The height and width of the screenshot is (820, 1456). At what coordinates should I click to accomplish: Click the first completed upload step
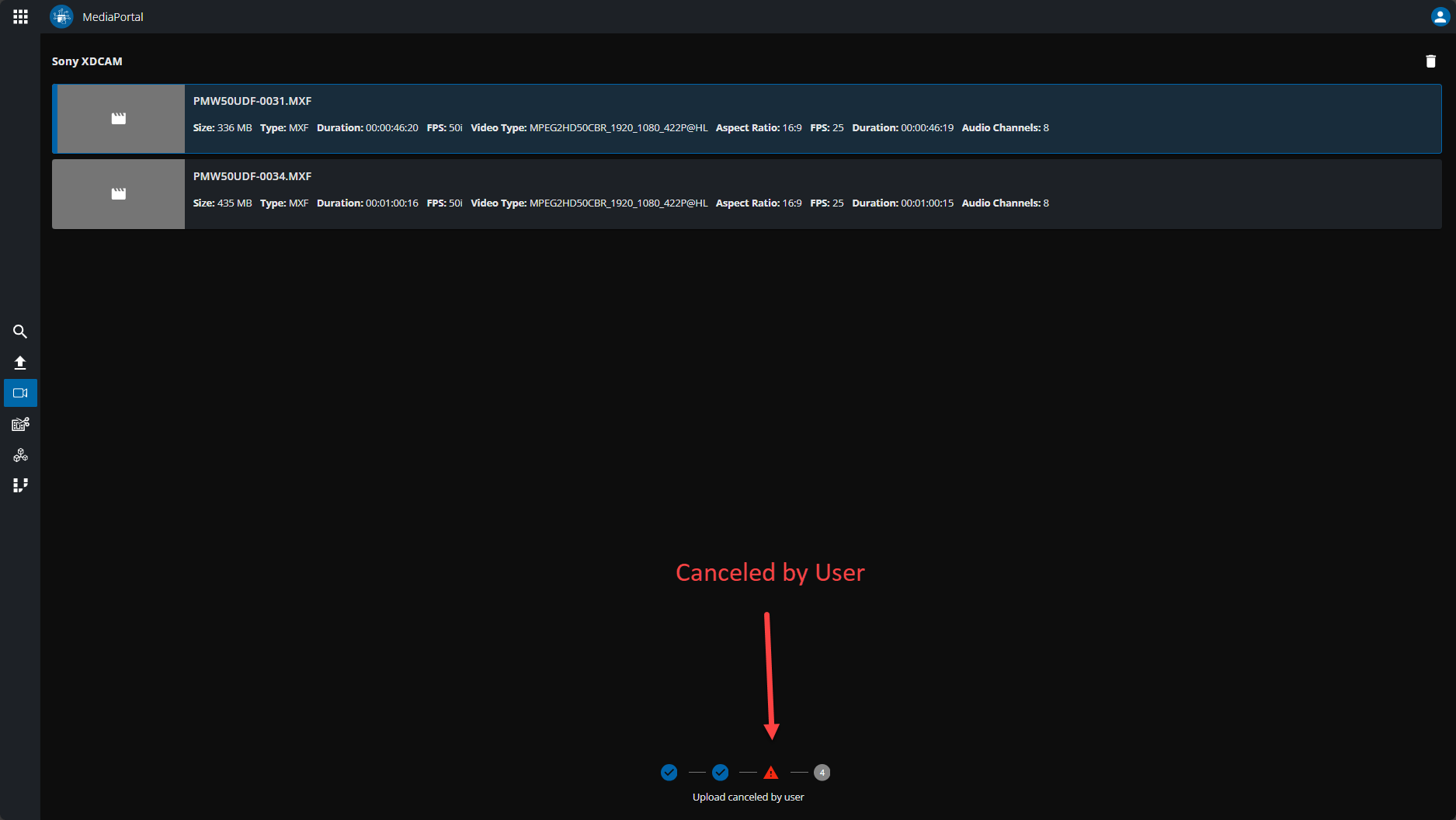669,772
